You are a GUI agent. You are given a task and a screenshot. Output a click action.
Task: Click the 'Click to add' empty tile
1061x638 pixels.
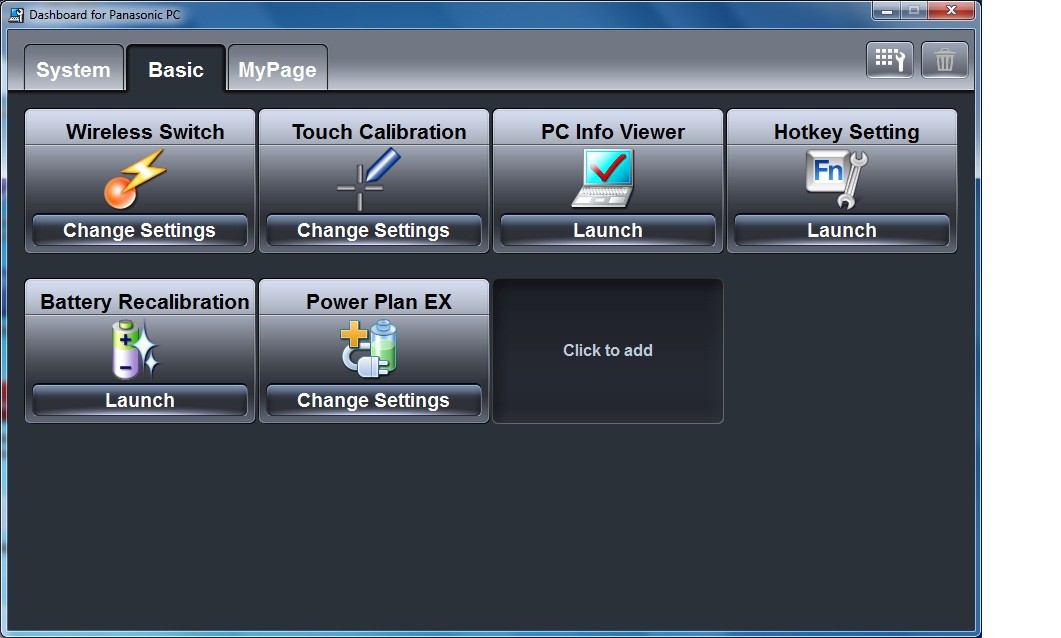pyautogui.click(x=608, y=351)
